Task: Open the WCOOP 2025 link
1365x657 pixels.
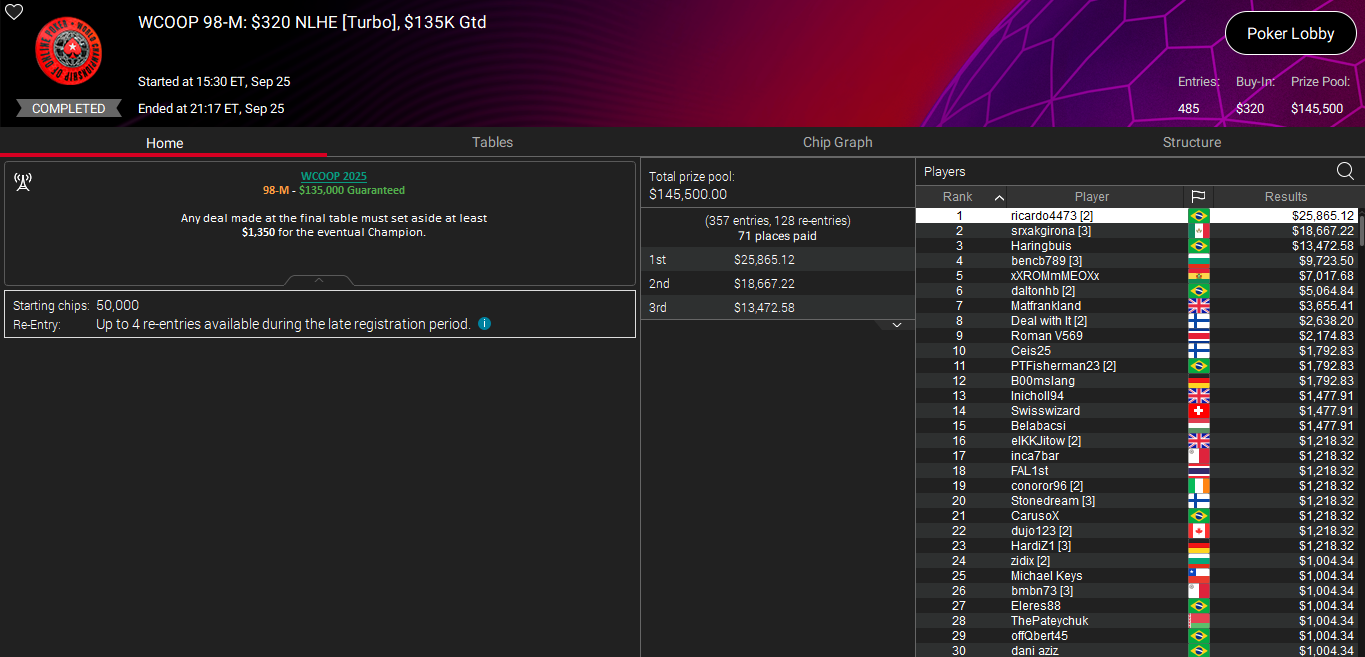Action: pyautogui.click(x=334, y=176)
